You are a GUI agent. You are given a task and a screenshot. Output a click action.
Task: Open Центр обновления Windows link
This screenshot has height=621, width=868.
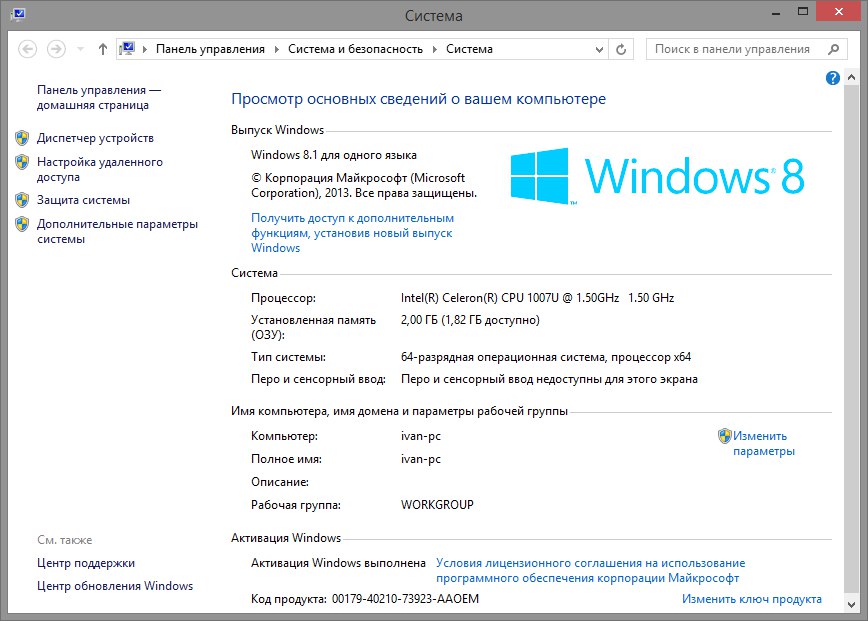click(x=115, y=586)
